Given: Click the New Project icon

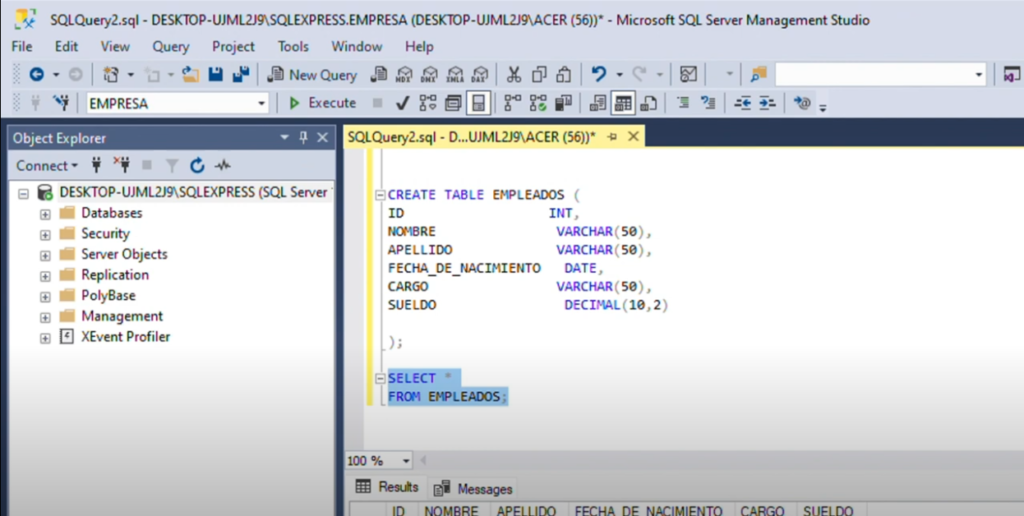Looking at the screenshot, I should tap(110, 75).
